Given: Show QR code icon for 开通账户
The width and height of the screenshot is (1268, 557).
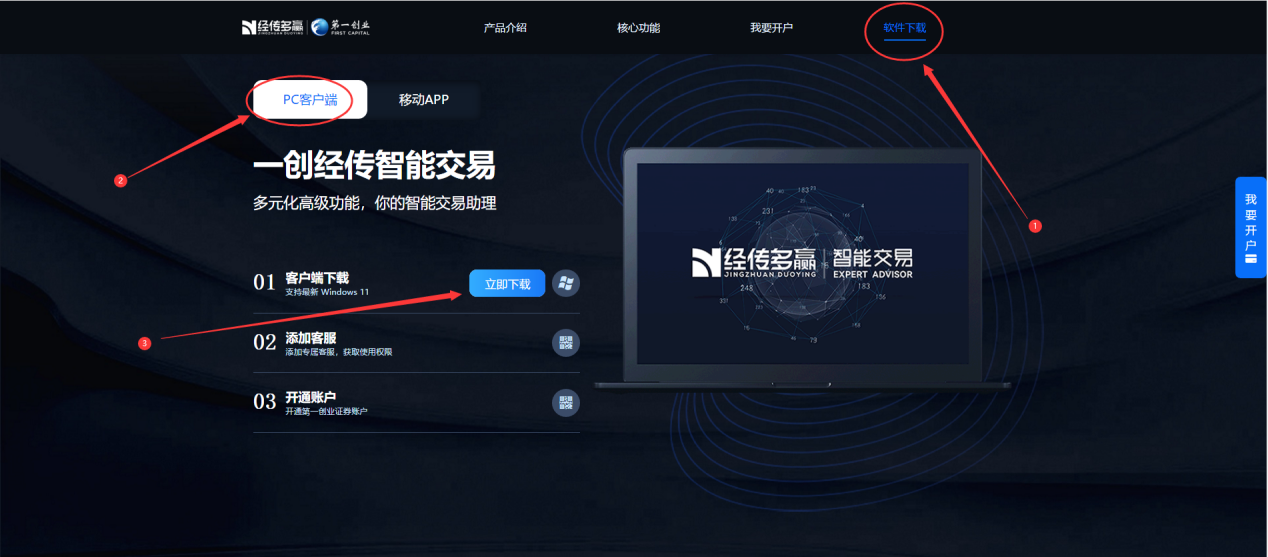Looking at the screenshot, I should (x=566, y=403).
